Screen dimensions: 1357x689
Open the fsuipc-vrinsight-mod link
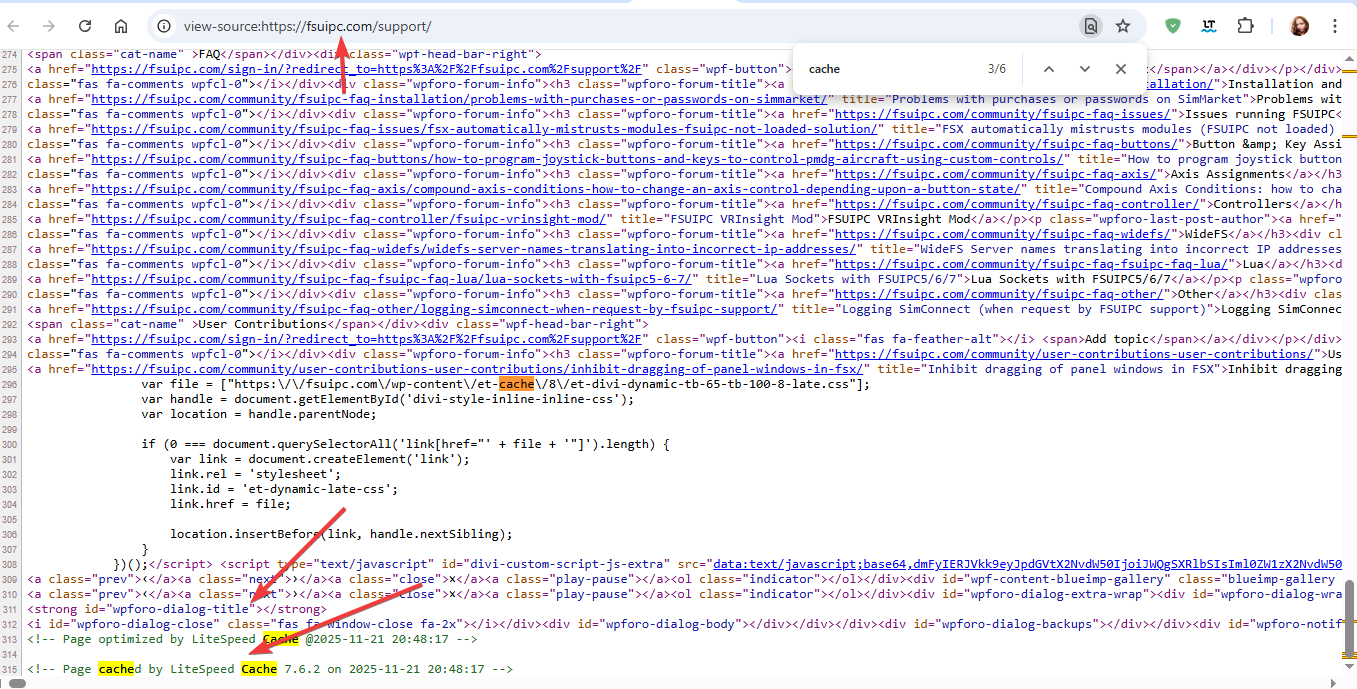(x=349, y=219)
